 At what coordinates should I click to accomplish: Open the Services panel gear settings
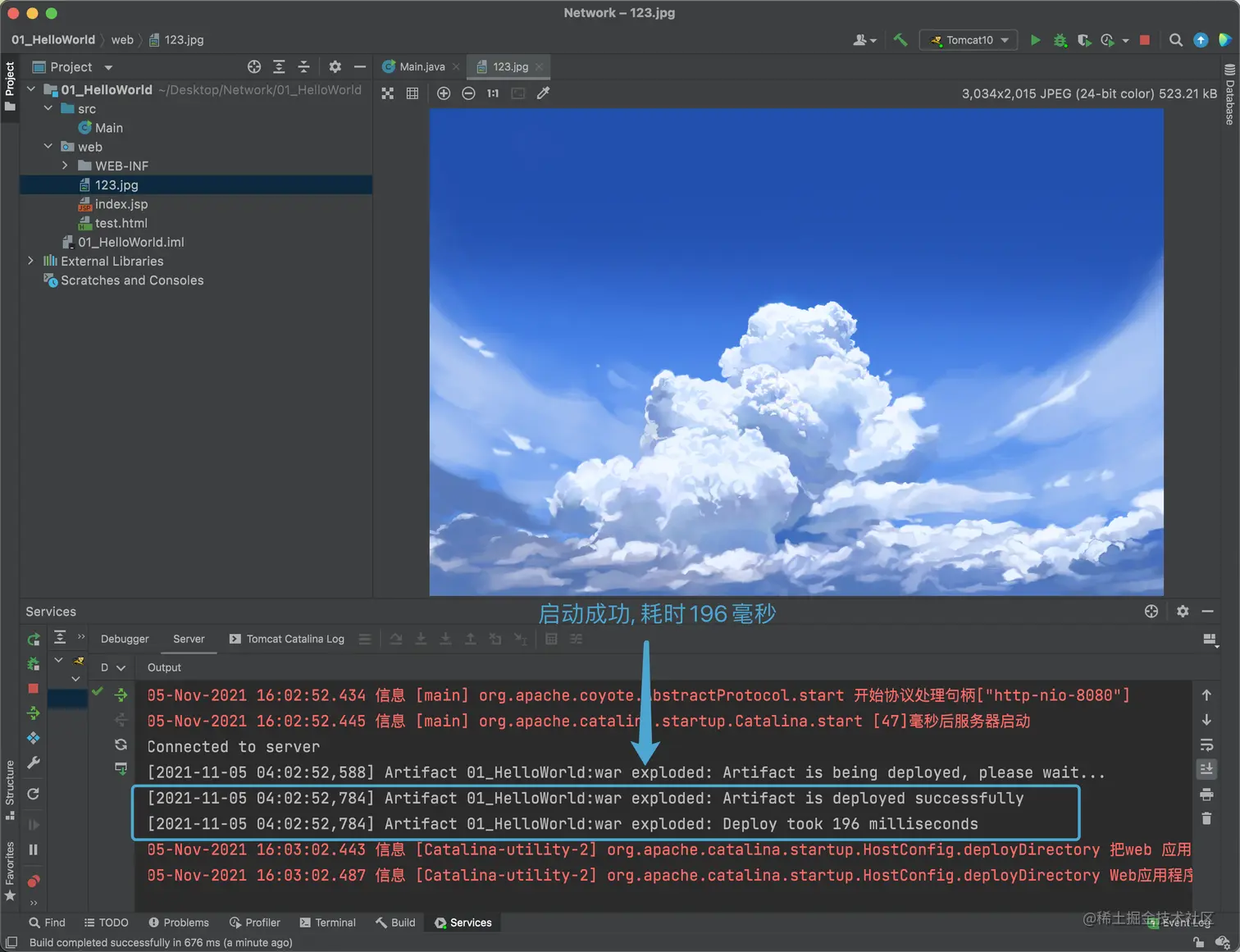(1183, 611)
